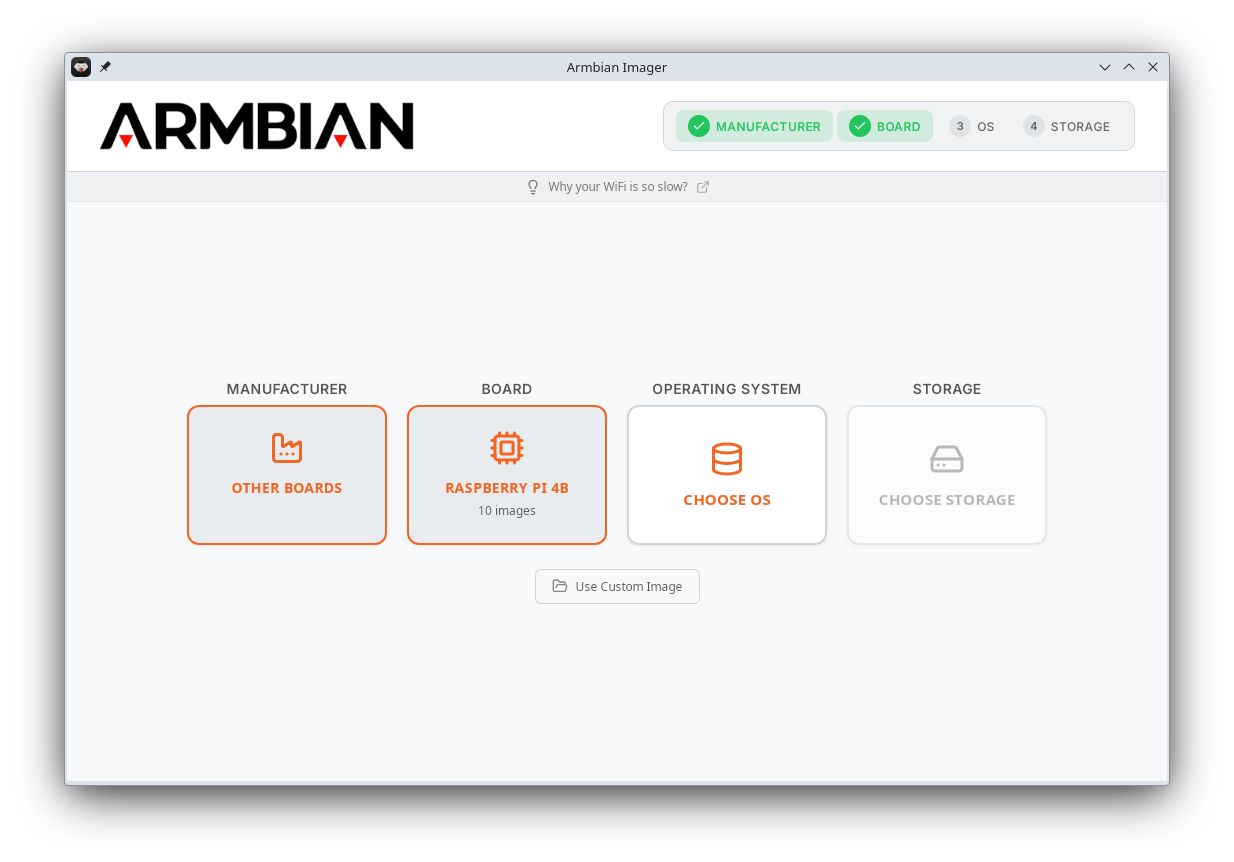The width and height of the screenshot is (1234, 862).
Task: Select the Board step in the progress bar
Action: 885,126
